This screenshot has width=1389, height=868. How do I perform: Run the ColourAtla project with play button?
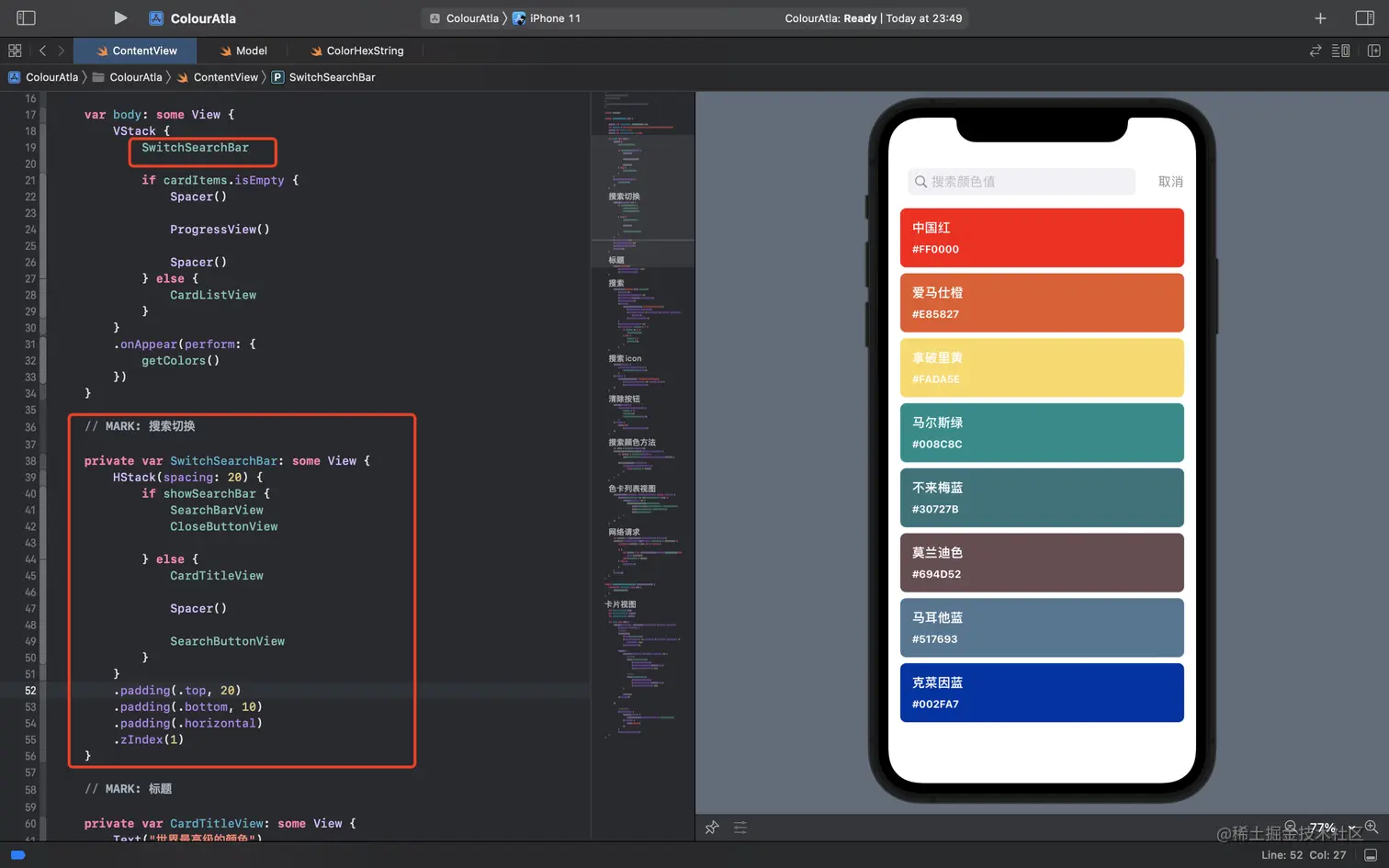click(x=120, y=17)
